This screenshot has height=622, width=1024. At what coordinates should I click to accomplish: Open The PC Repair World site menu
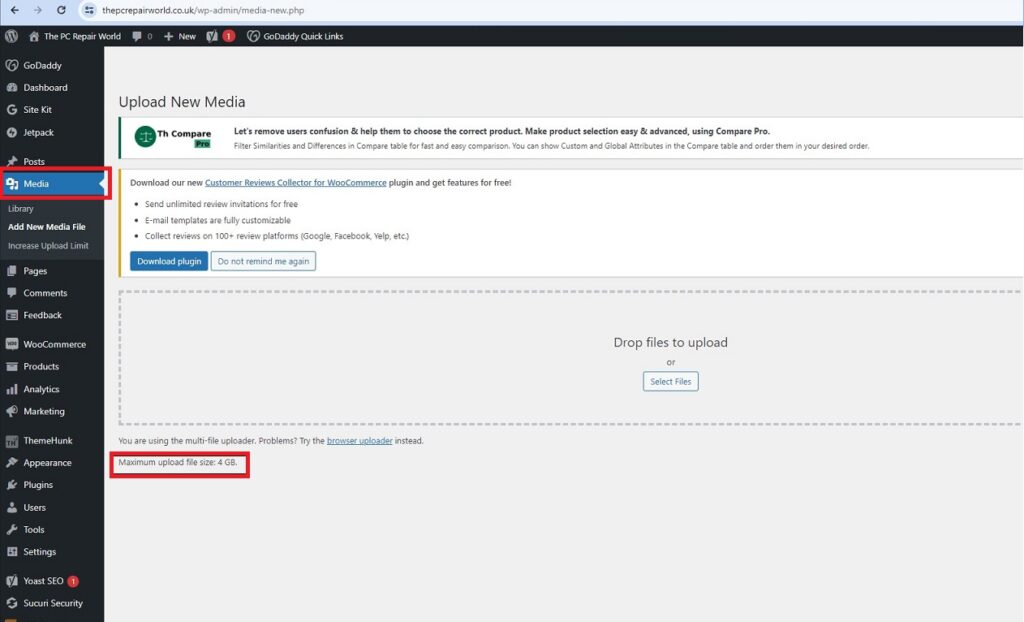(74, 36)
